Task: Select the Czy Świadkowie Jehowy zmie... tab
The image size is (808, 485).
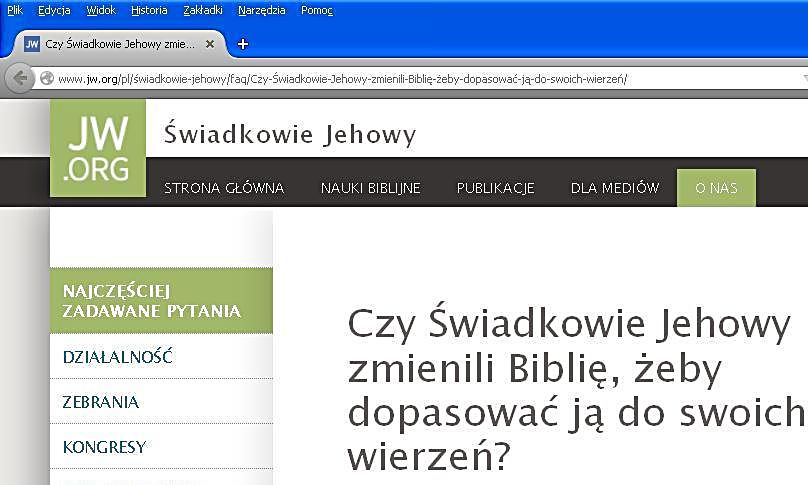Action: [x=120, y=44]
